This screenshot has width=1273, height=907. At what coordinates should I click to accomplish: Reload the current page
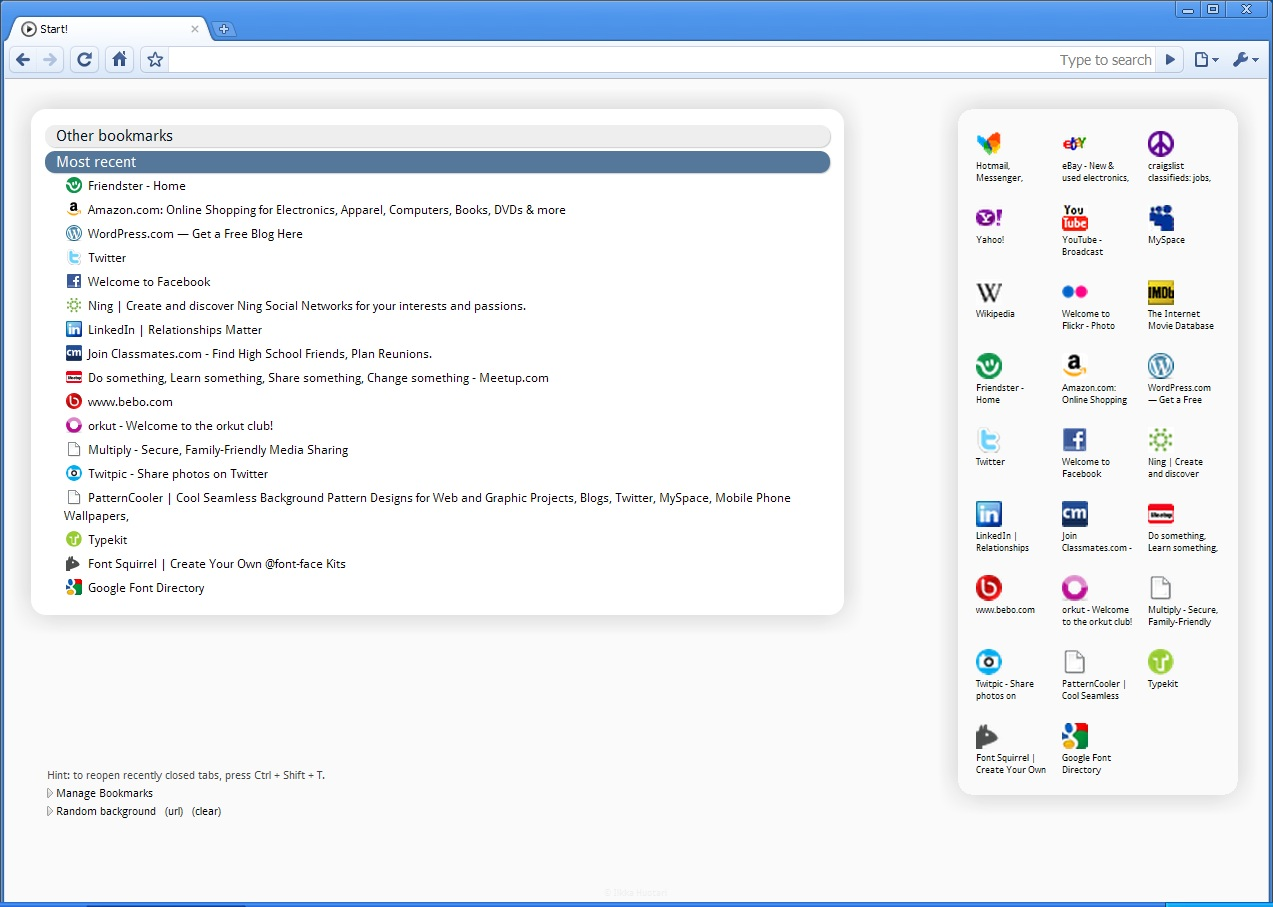click(x=85, y=60)
